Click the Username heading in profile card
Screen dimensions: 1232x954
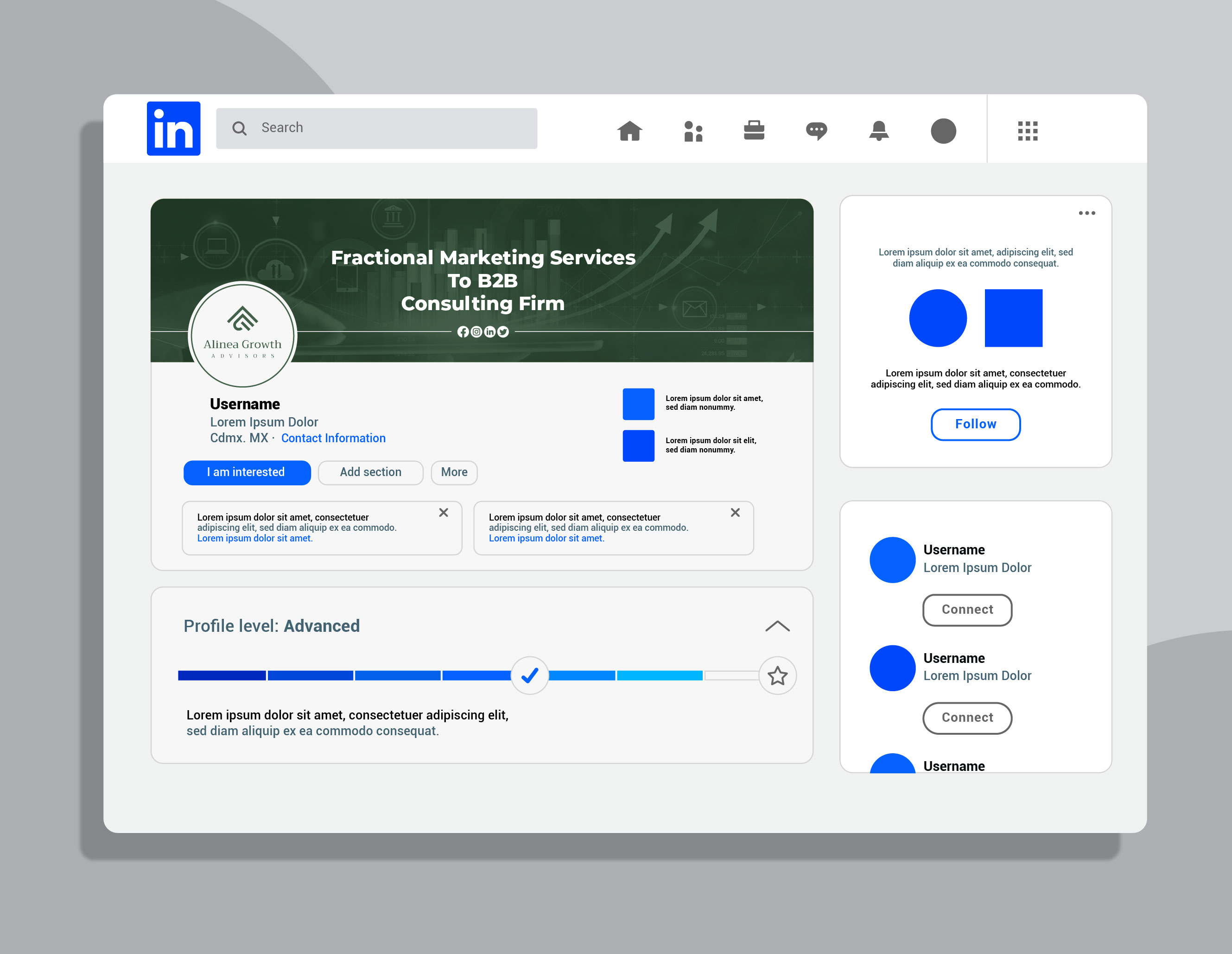tap(245, 404)
